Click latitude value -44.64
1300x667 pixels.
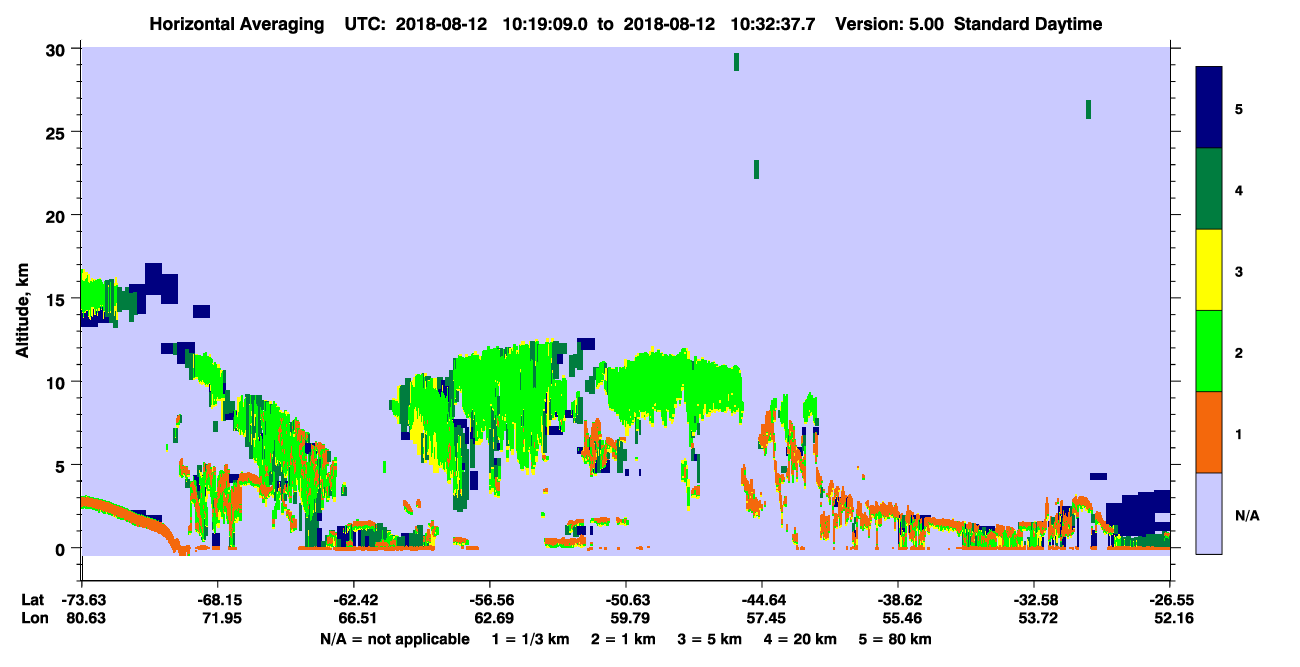[x=762, y=600]
